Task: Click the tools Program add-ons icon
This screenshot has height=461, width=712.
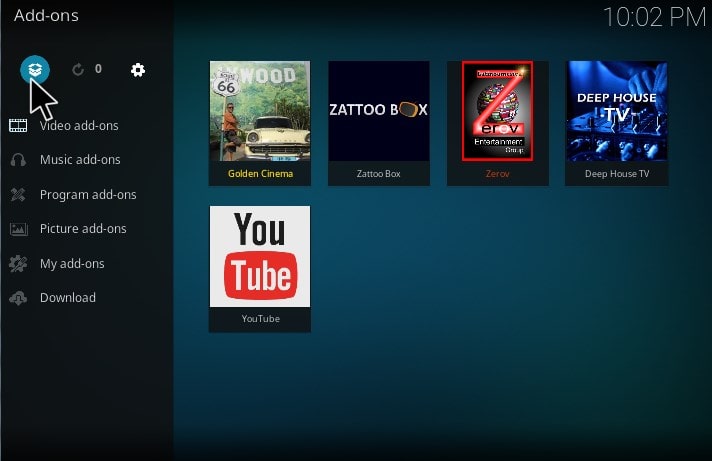Action: point(18,194)
